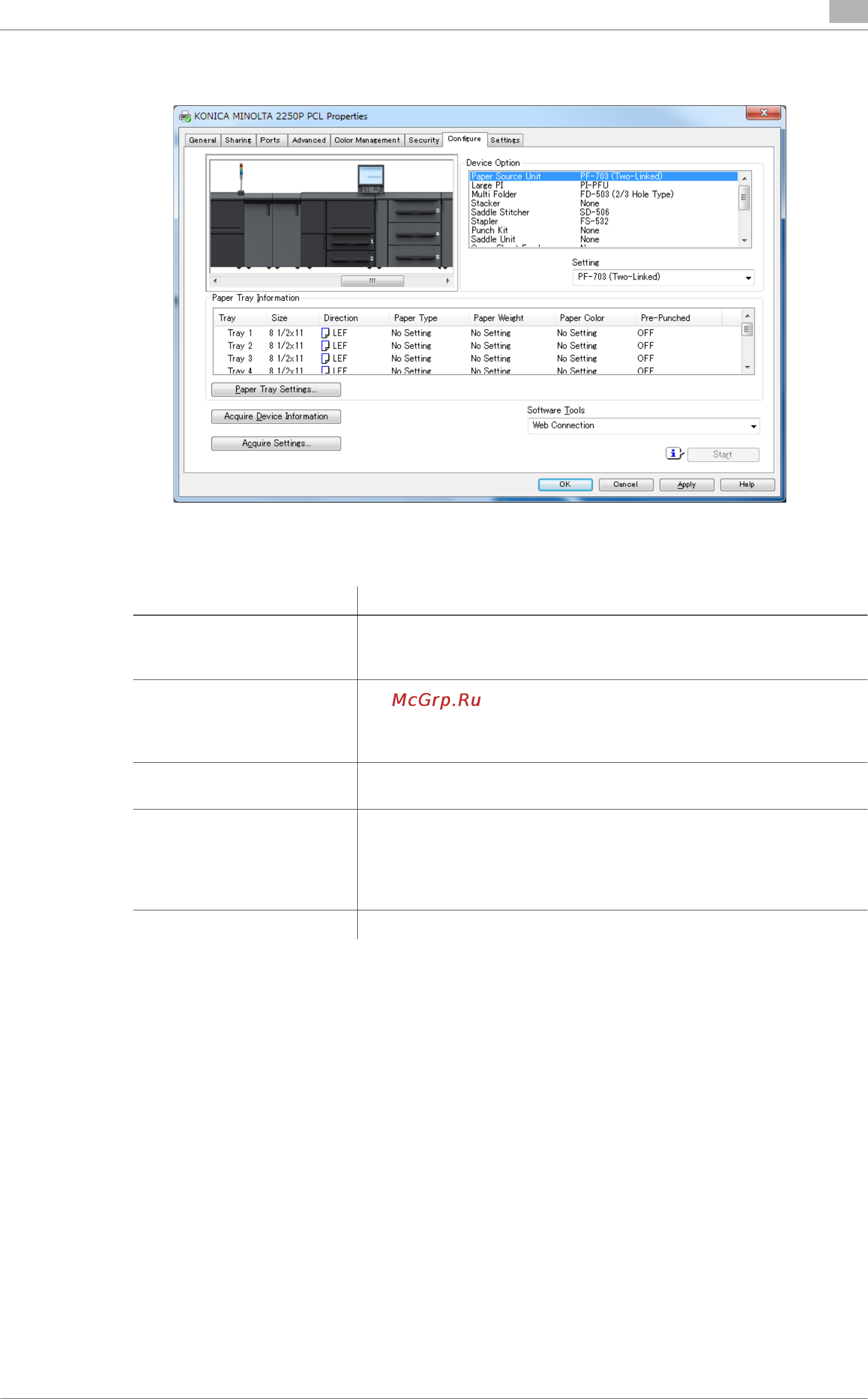
Task: Click Tray 1 Pre-Punched OFF value
Action: coord(646,333)
